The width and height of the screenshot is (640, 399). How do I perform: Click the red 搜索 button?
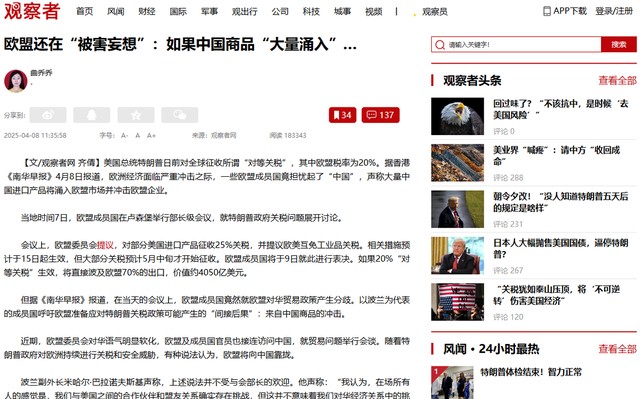point(619,44)
